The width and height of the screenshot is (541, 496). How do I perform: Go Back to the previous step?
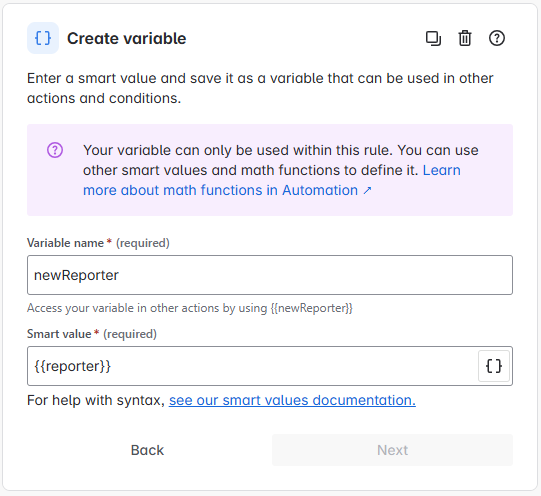[x=147, y=450]
